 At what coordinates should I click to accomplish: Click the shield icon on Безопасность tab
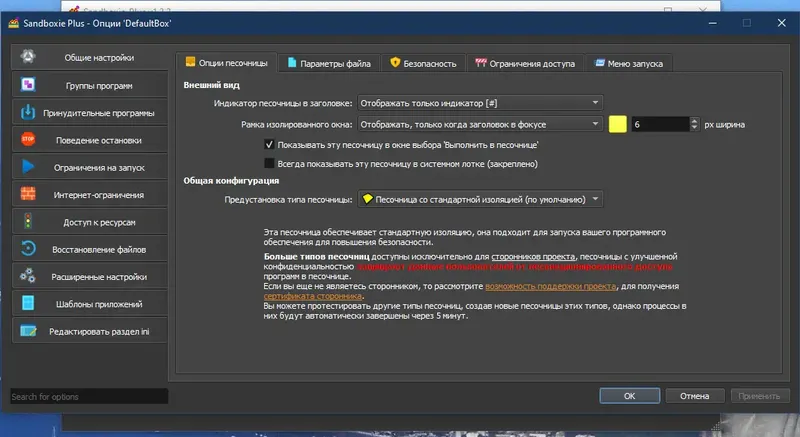(x=395, y=63)
